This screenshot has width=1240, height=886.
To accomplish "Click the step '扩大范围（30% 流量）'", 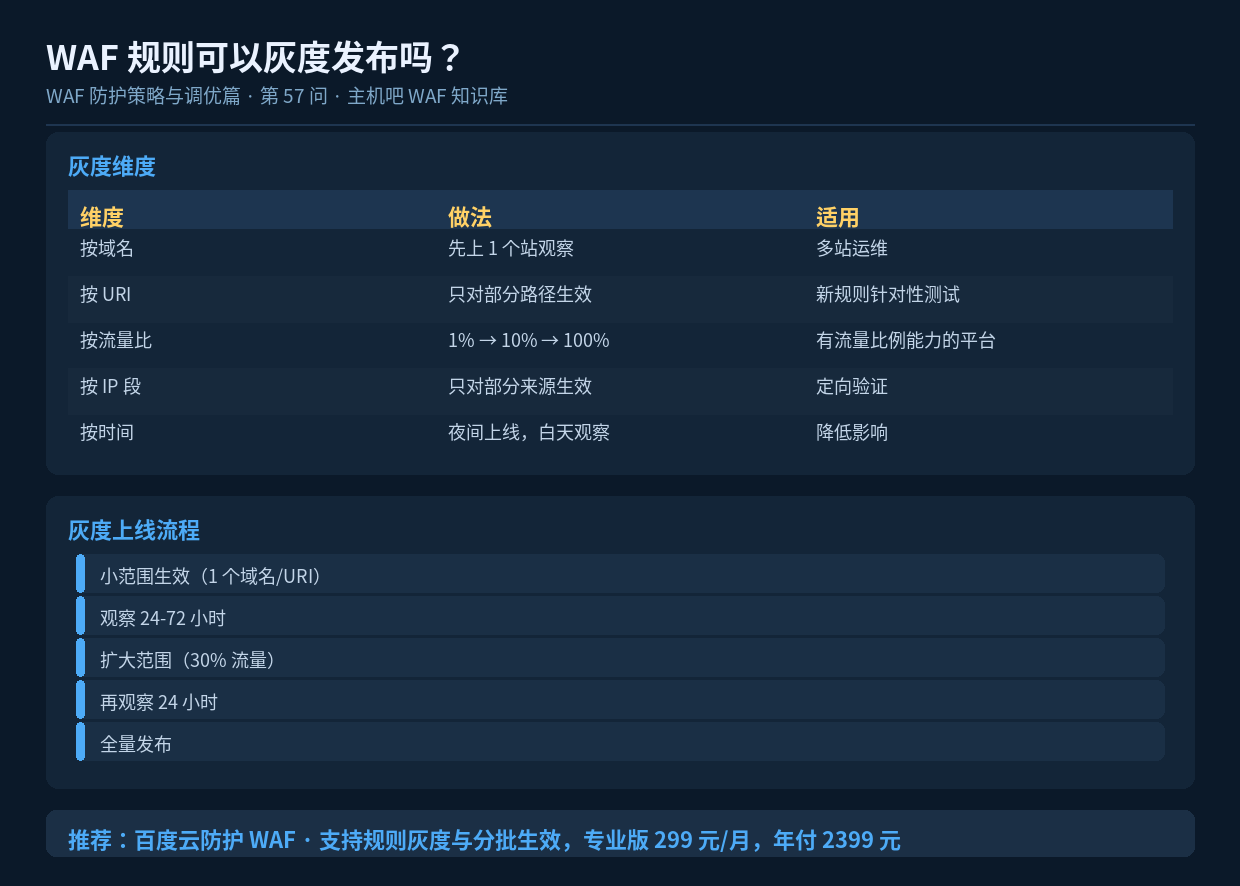I will [x=620, y=658].
